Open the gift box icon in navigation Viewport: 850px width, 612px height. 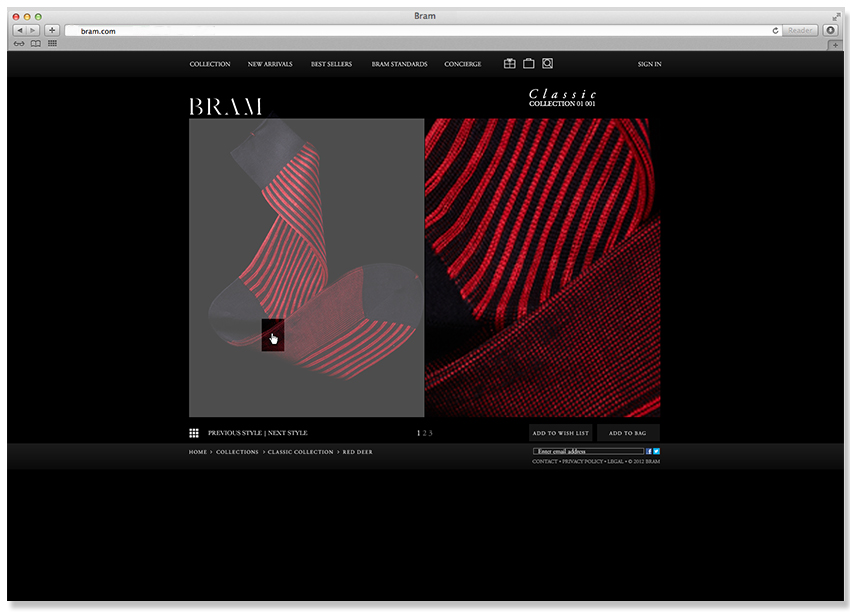[x=509, y=63]
